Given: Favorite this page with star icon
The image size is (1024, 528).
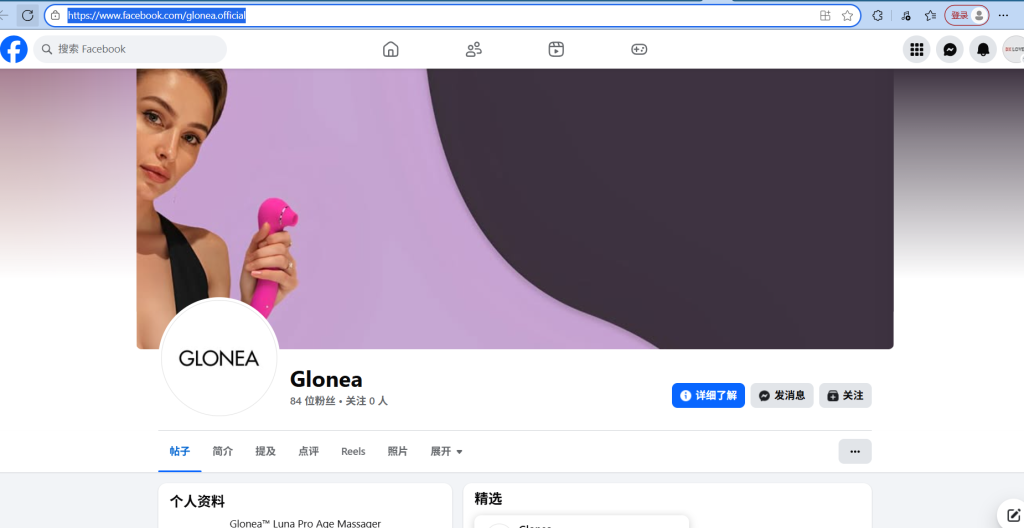Looking at the screenshot, I should [847, 16].
